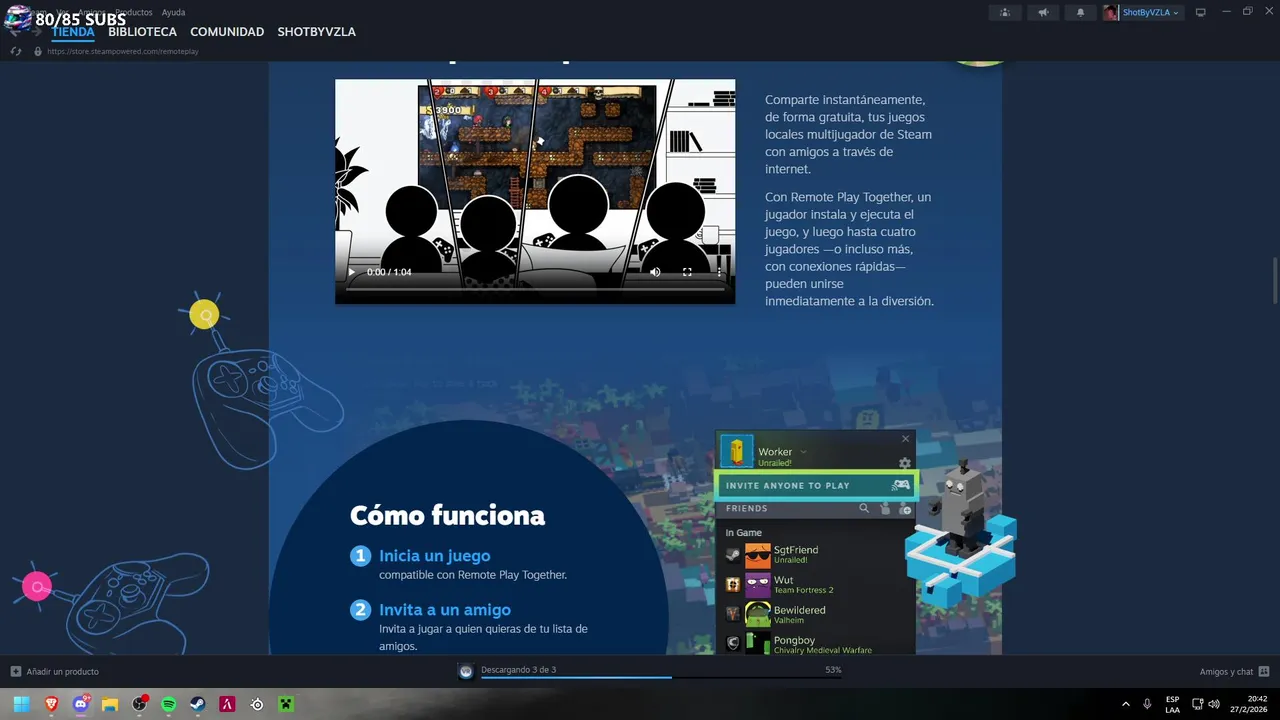
Task: Click the reload page icon
Action: coord(16,51)
